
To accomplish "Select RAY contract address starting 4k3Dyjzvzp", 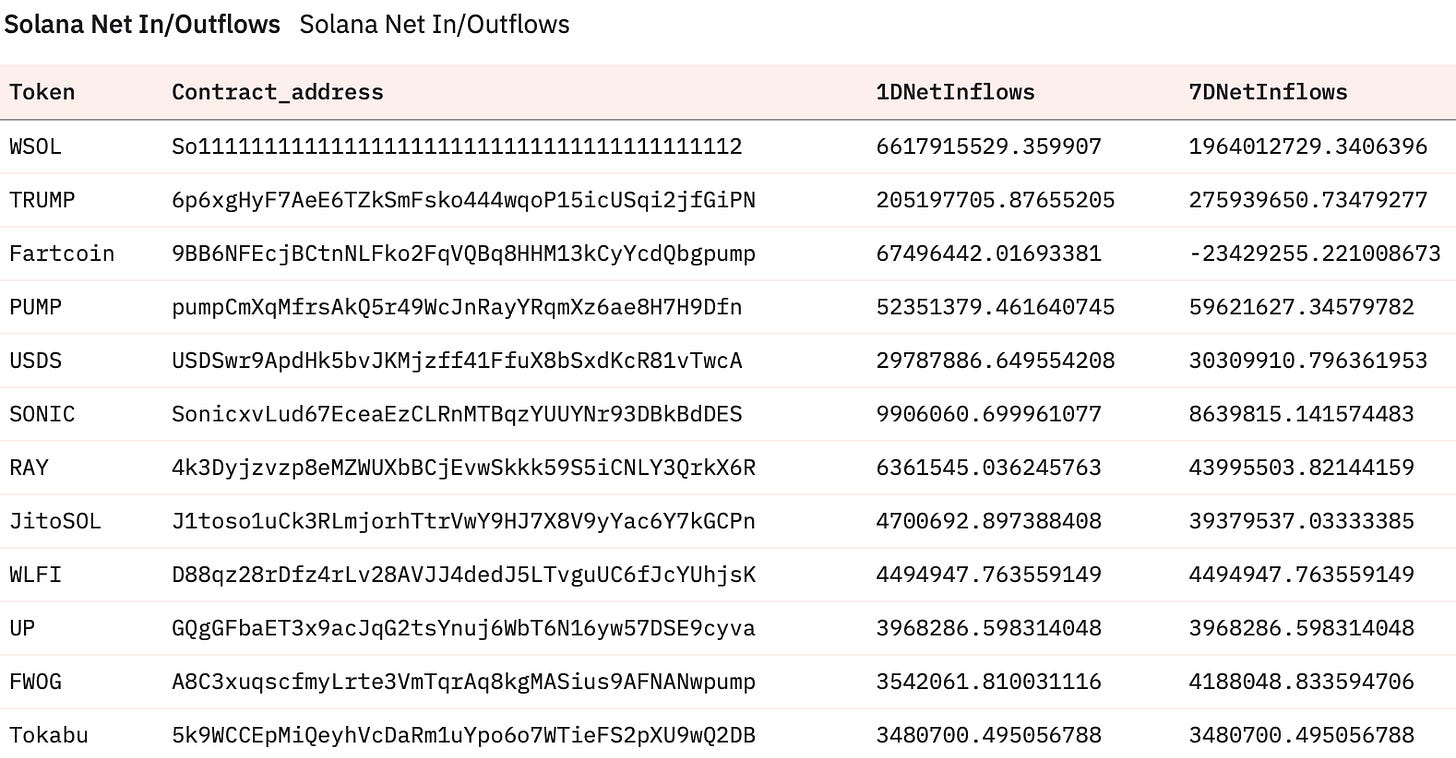I will pos(464,468).
